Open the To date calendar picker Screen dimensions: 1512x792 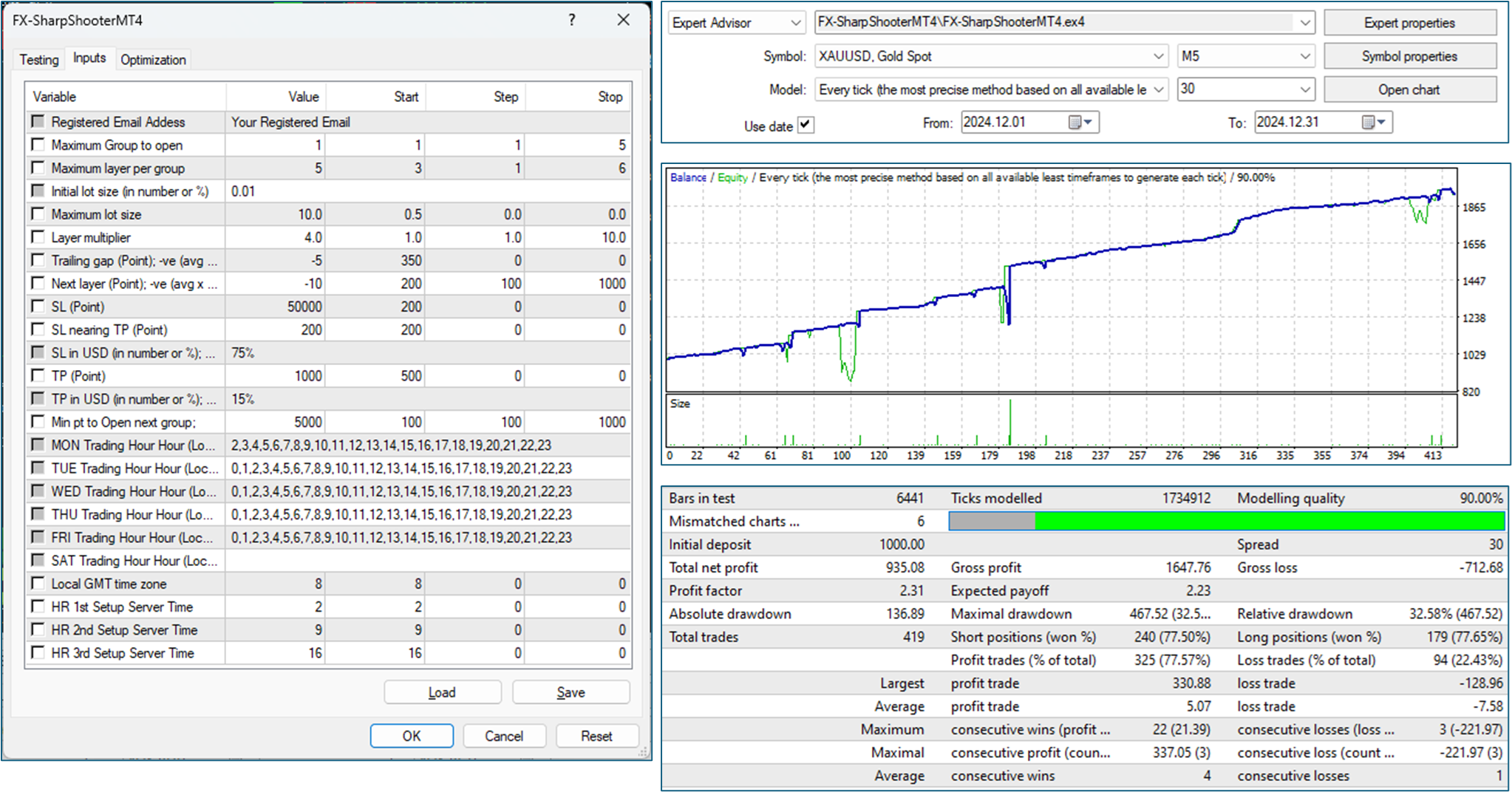pos(1373,123)
